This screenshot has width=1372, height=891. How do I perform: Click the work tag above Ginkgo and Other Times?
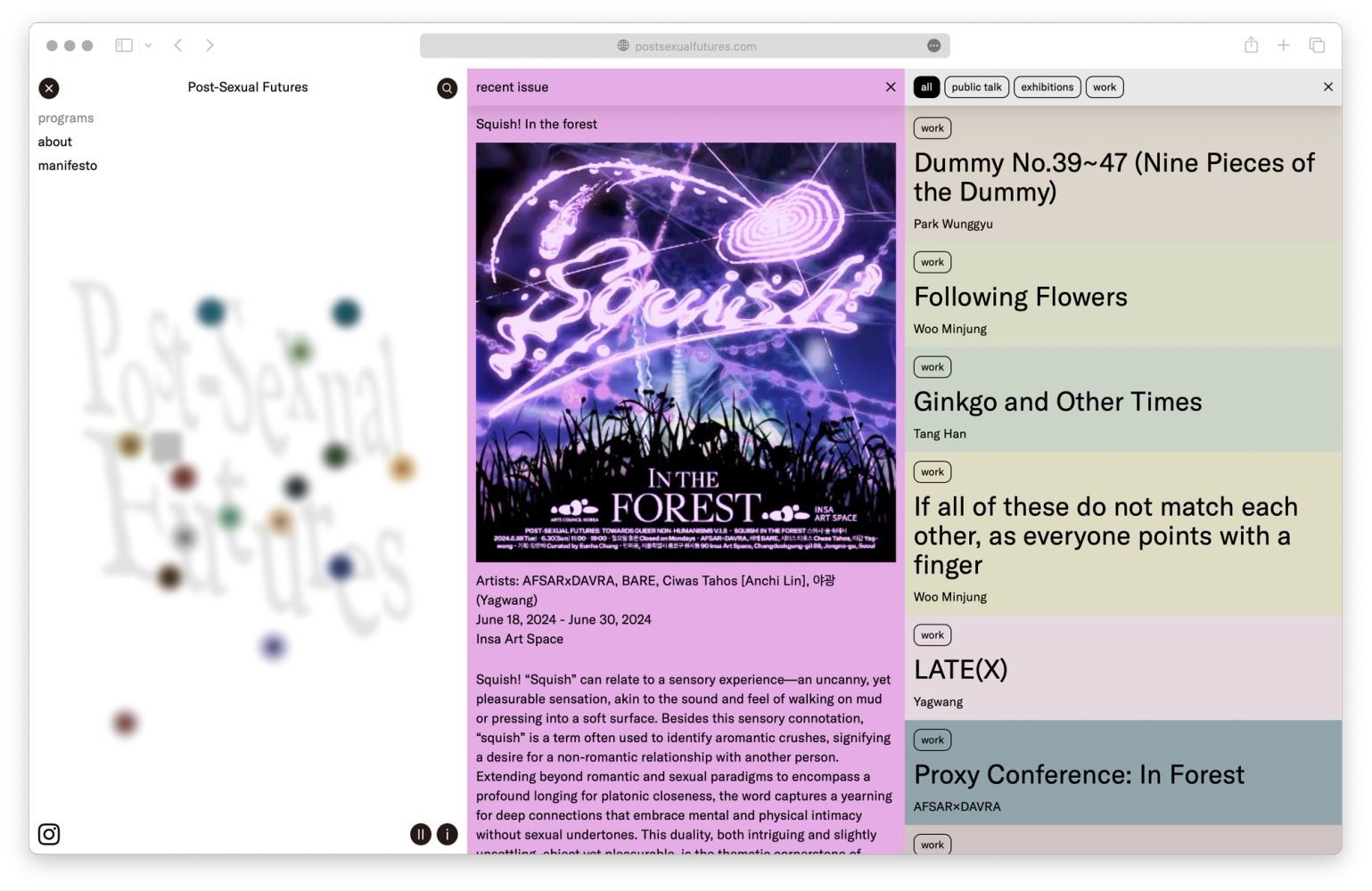(932, 367)
